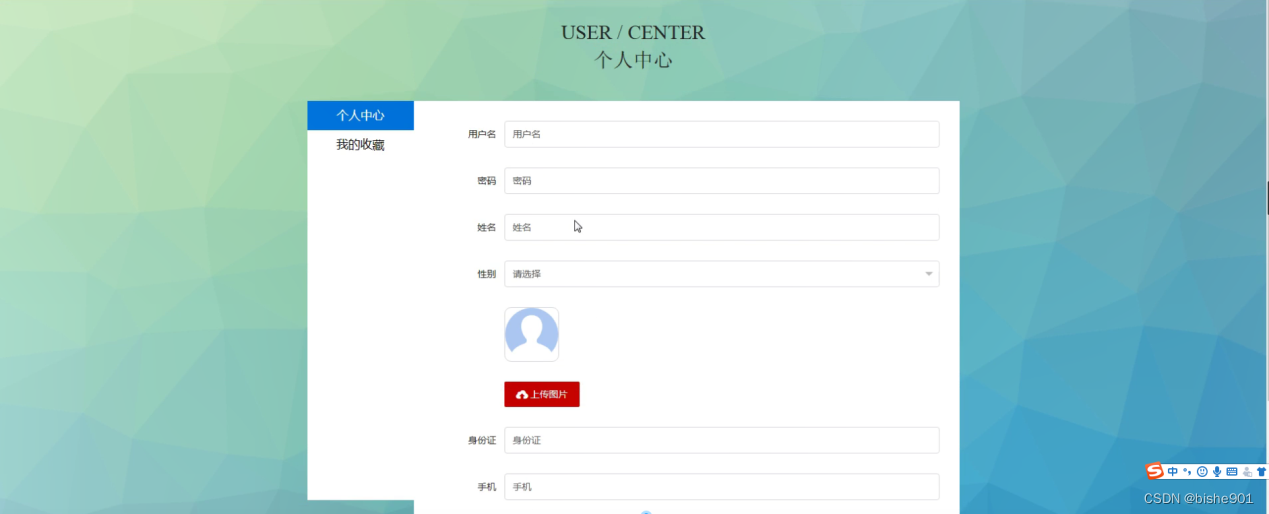Image resolution: width=1269 pixels, height=514 pixels.
Task: Open the skin shirt icon
Action: pyautogui.click(x=1261, y=472)
